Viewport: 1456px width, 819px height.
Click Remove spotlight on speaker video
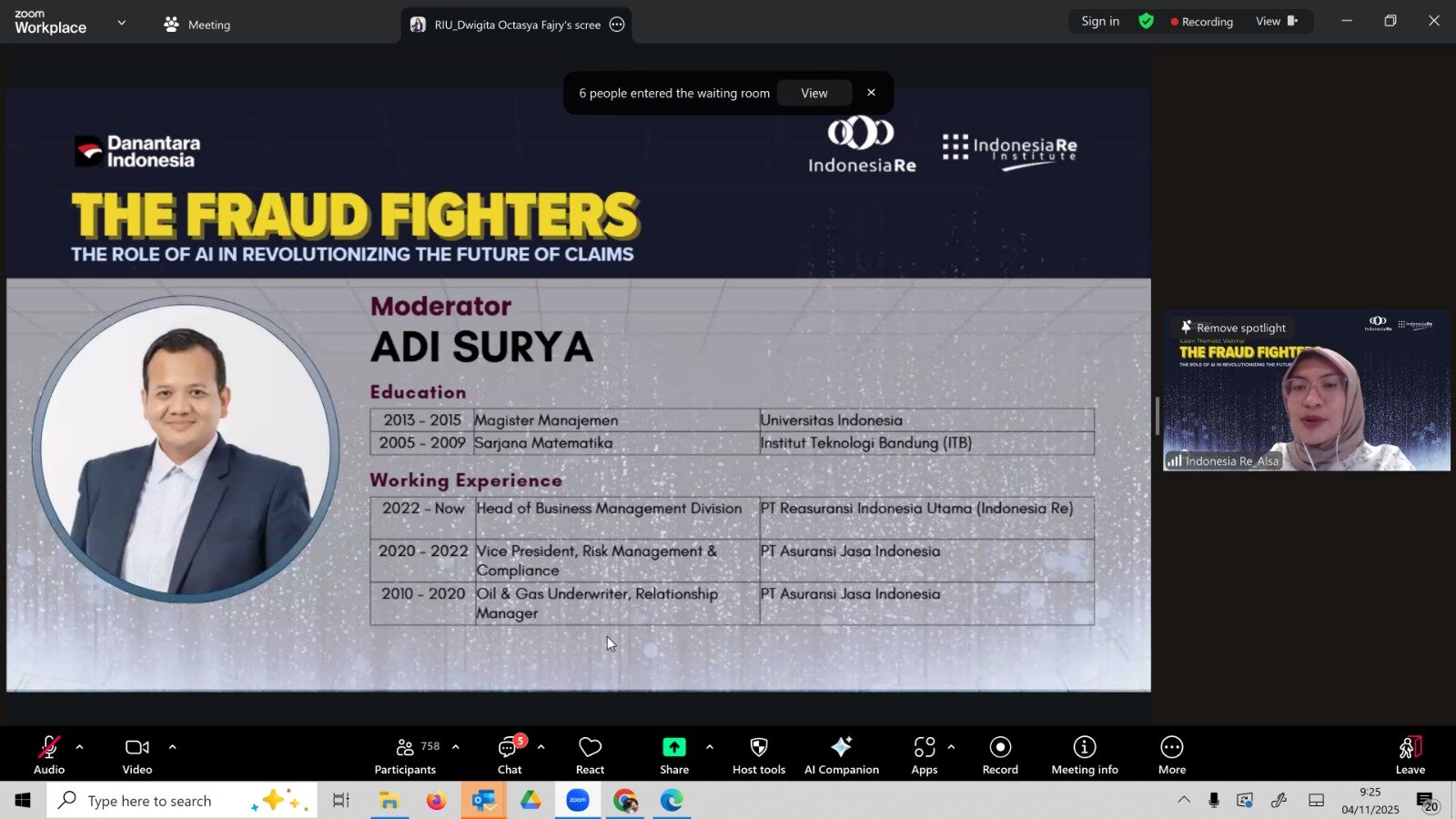1233,328
